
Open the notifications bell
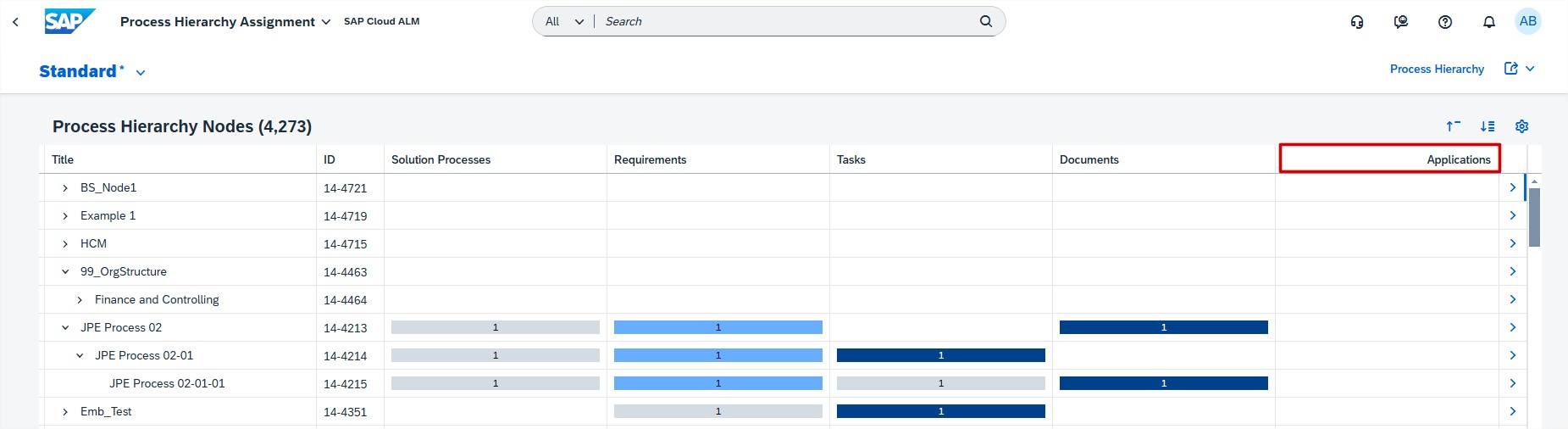pos(1488,22)
